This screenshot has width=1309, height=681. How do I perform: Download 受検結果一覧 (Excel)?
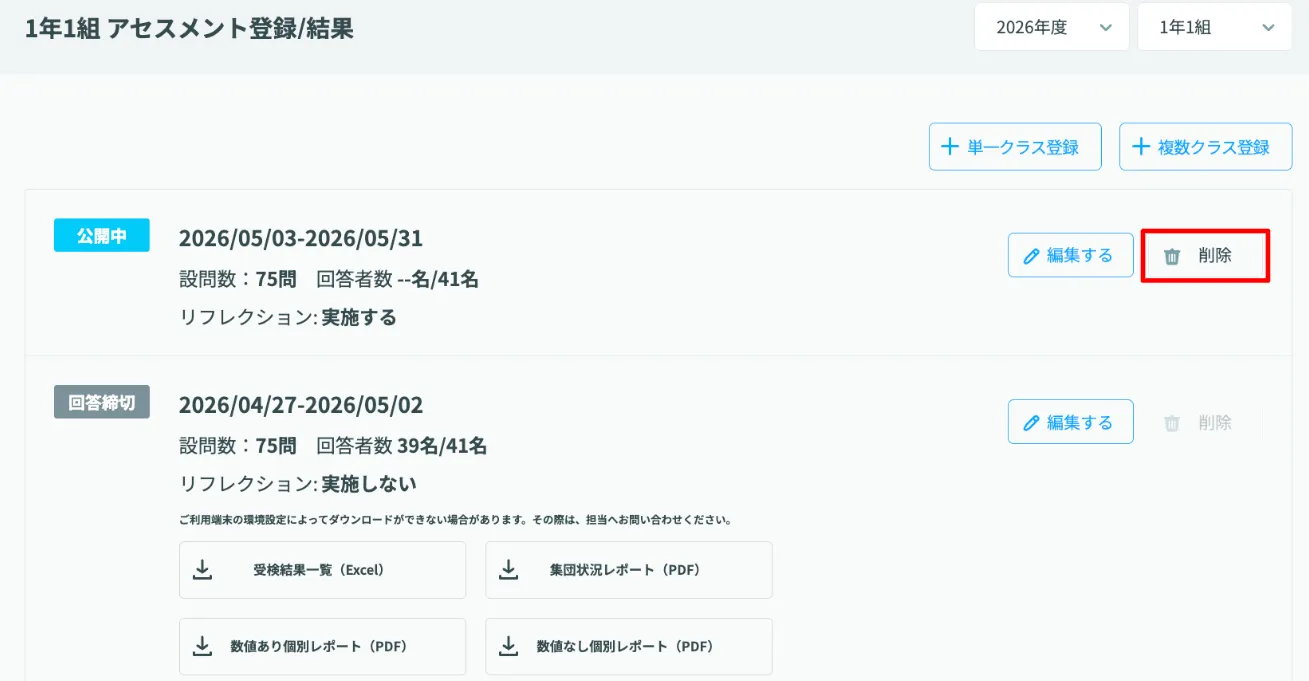coord(322,570)
